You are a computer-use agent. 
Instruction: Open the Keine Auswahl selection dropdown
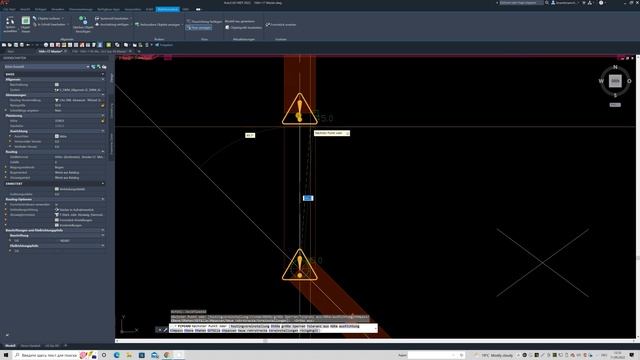tap(47, 67)
